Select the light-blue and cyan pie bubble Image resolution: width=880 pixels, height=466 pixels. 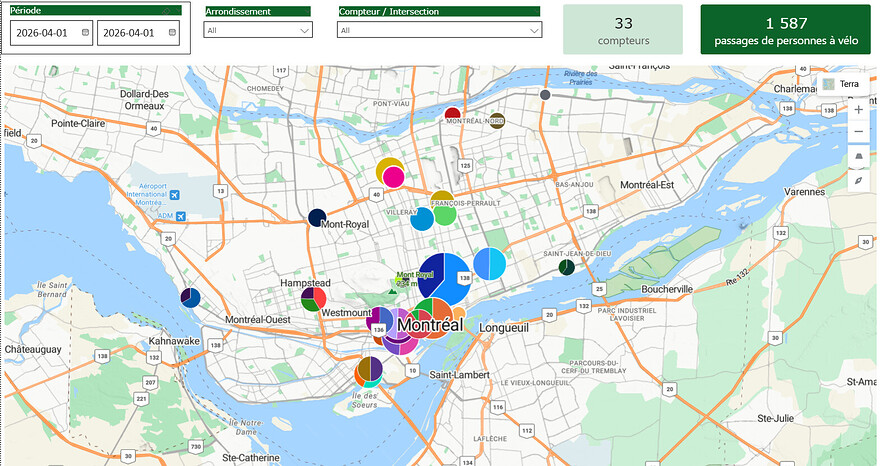489,263
